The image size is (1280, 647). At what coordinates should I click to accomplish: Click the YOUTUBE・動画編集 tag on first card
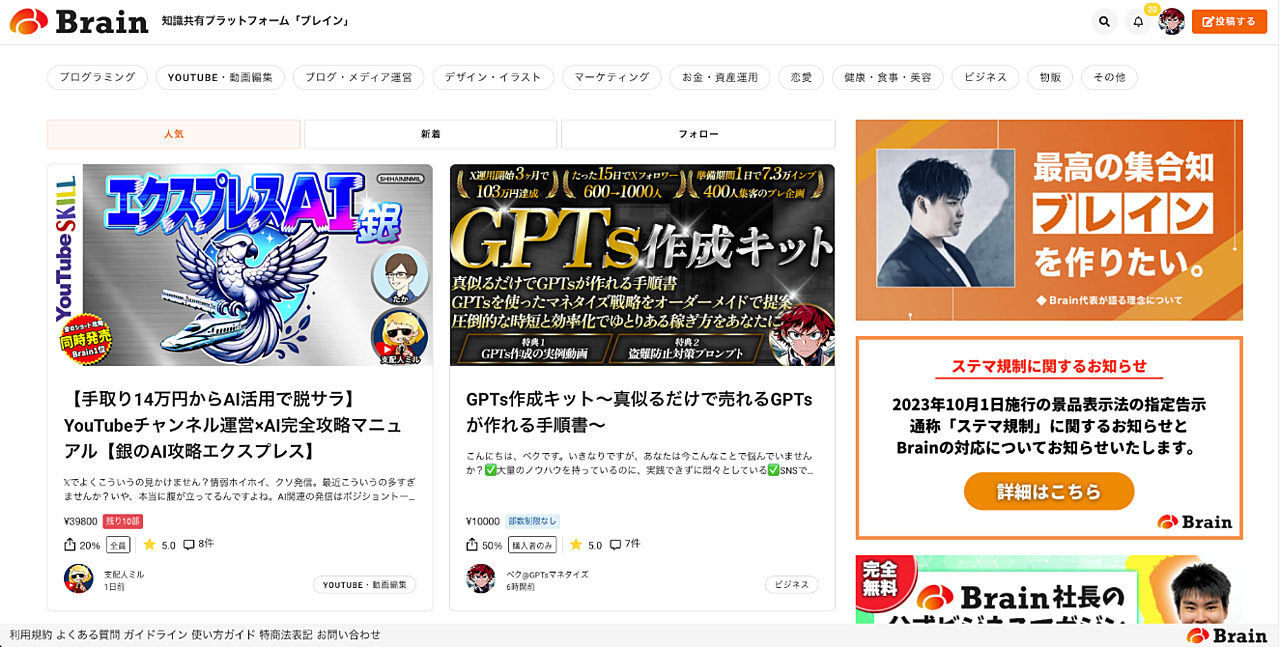[x=364, y=584]
